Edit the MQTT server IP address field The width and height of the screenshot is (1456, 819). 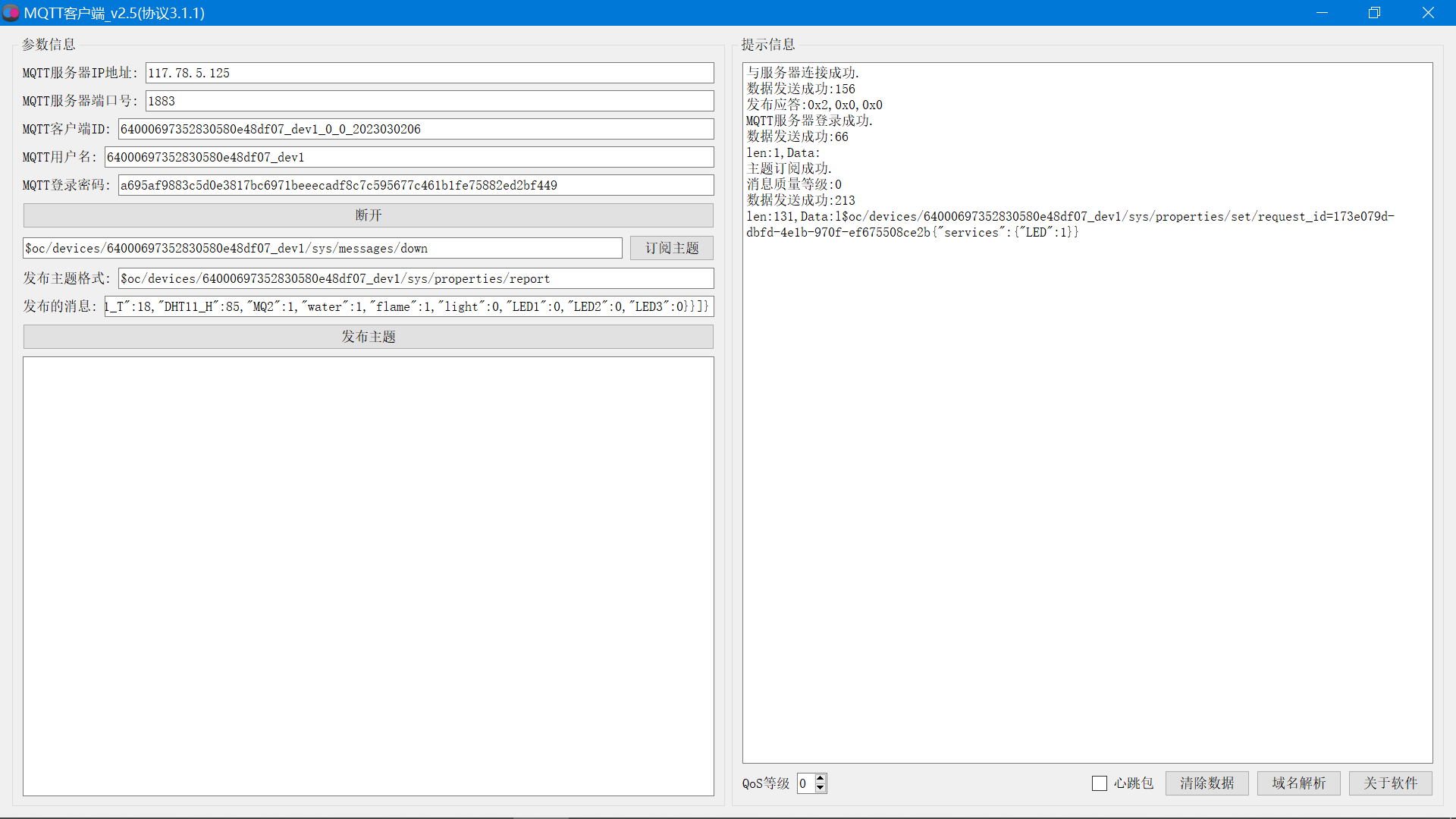point(429,73)
